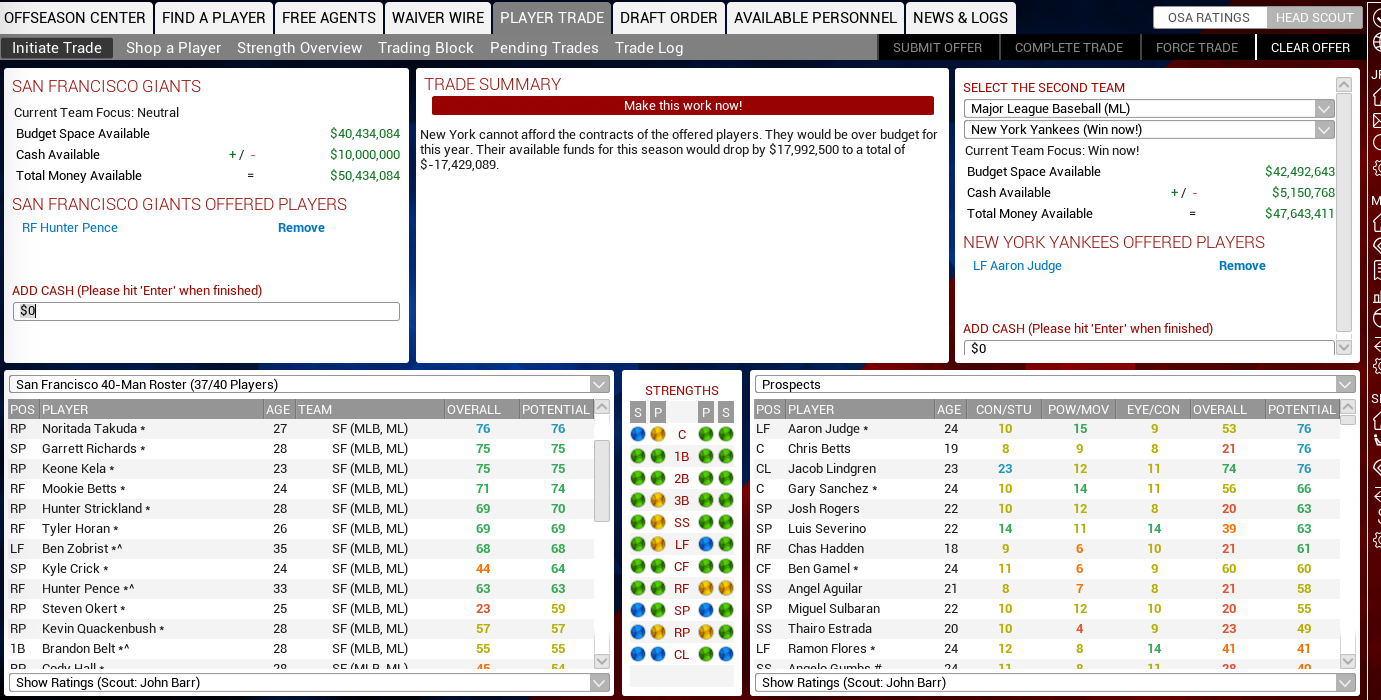Sort Giants roster by the AGE column
This screenshot has width=1381, height=700.
[x=278, y=410]
